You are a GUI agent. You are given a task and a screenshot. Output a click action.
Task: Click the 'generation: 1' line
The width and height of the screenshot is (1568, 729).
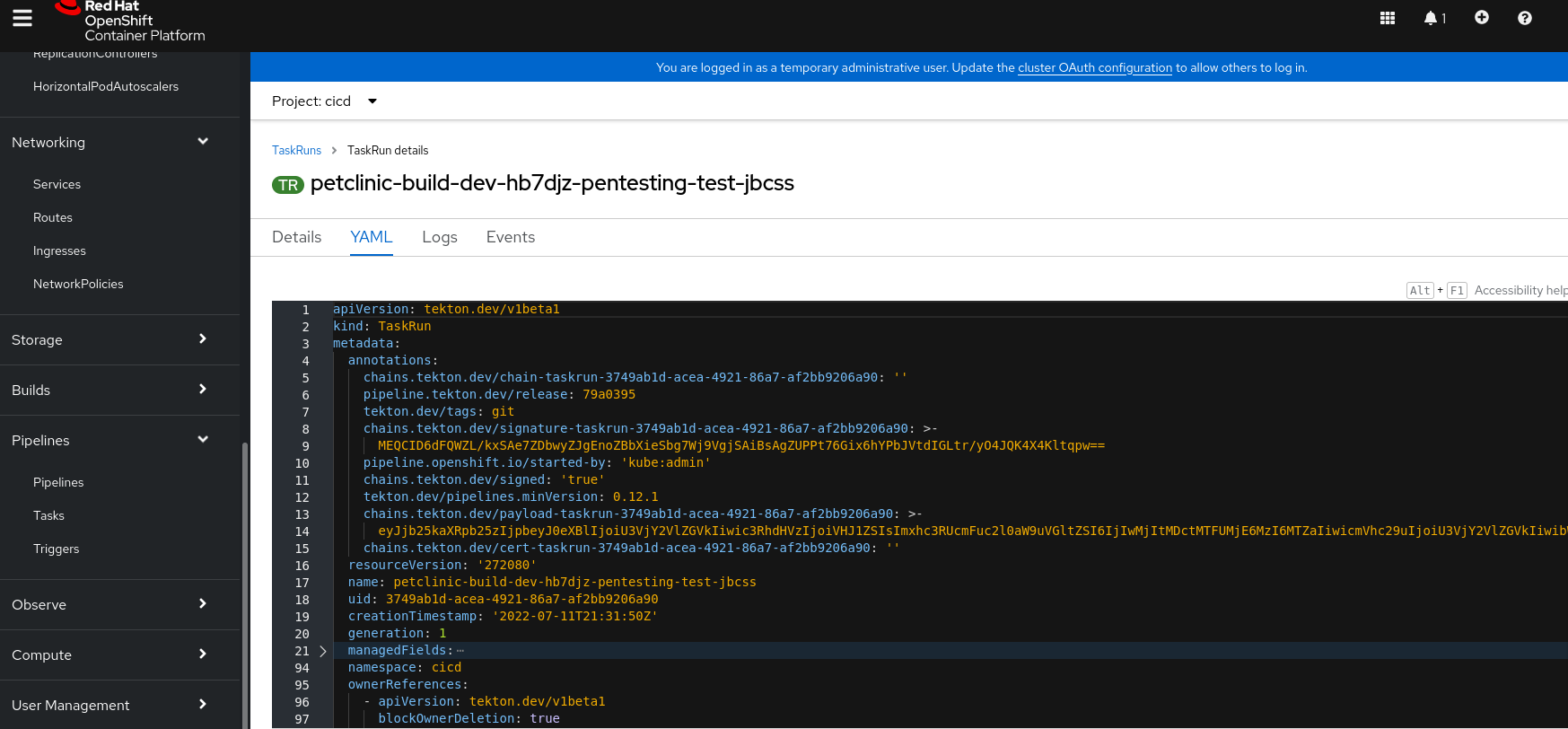[x=398, y=633]
